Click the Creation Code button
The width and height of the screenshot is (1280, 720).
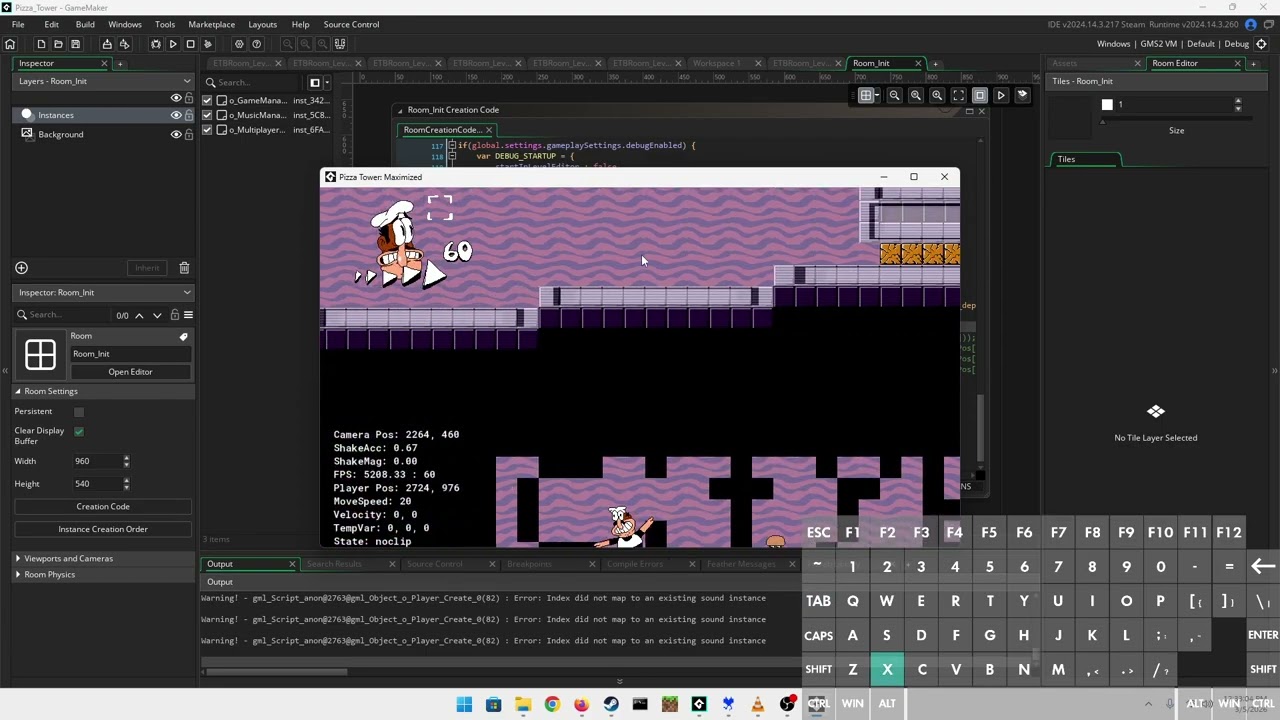point(103,506)
